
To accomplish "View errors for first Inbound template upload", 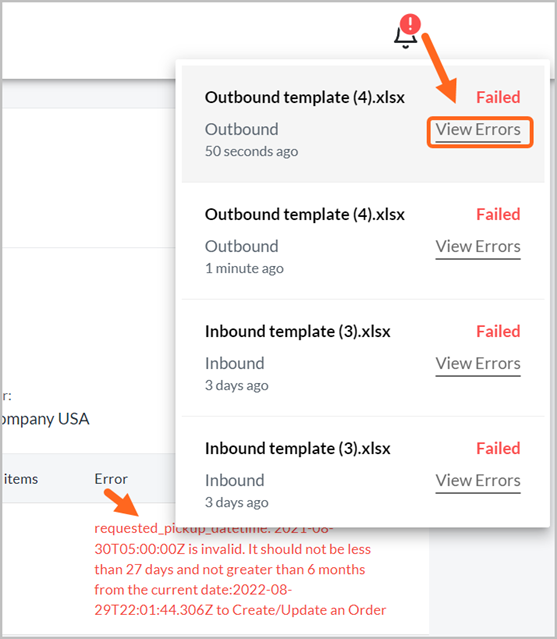I will coord(478,364).
